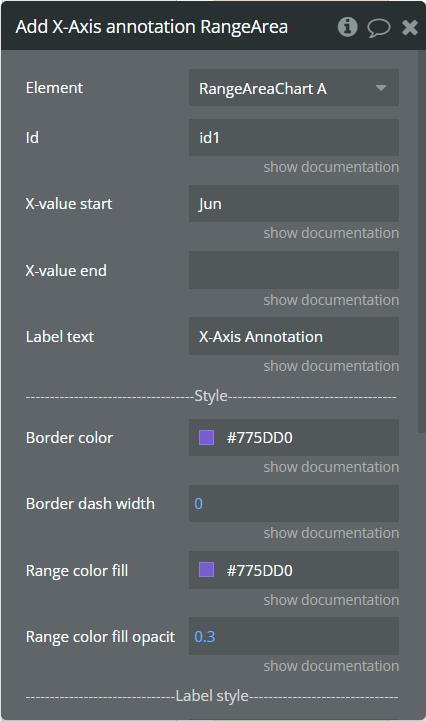
Task: Open the Range color fill swatch
Action: [x=206, y=570]
